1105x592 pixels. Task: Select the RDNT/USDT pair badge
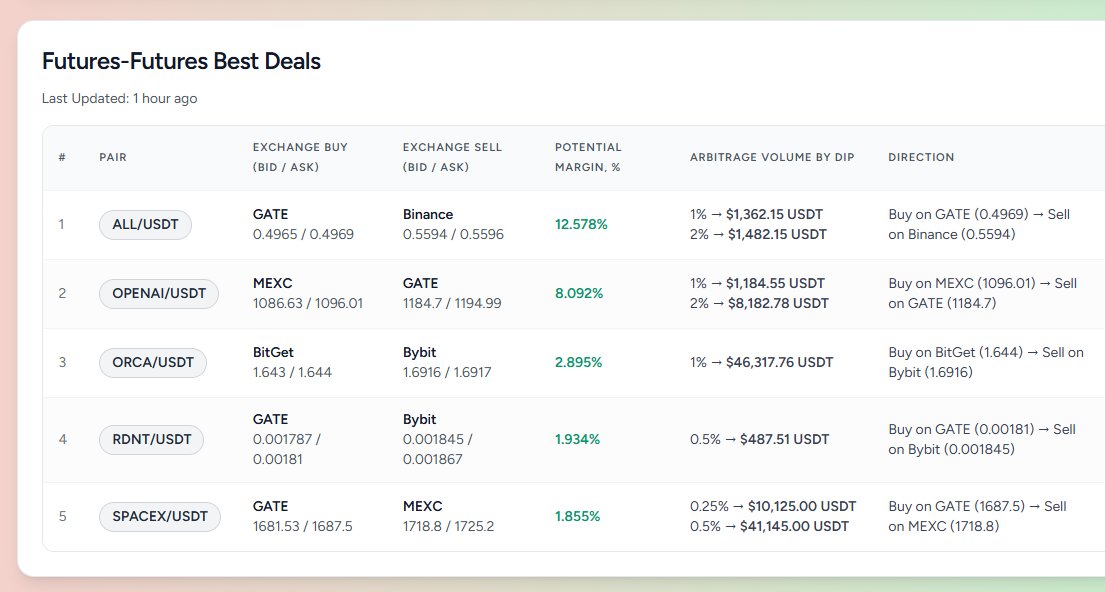(152, 440)
